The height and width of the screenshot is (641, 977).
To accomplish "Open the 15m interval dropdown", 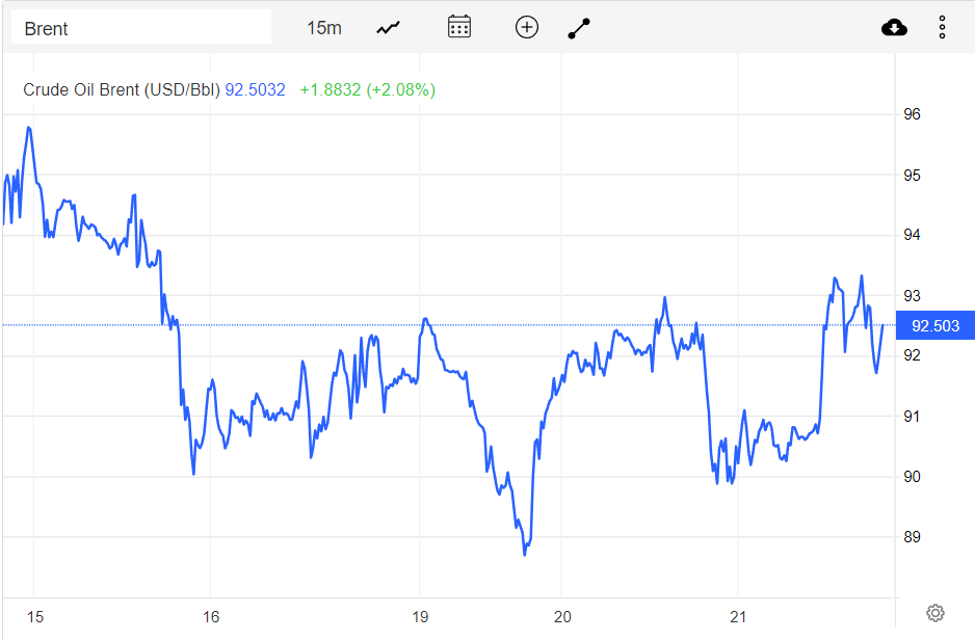I will pos(323,28).
